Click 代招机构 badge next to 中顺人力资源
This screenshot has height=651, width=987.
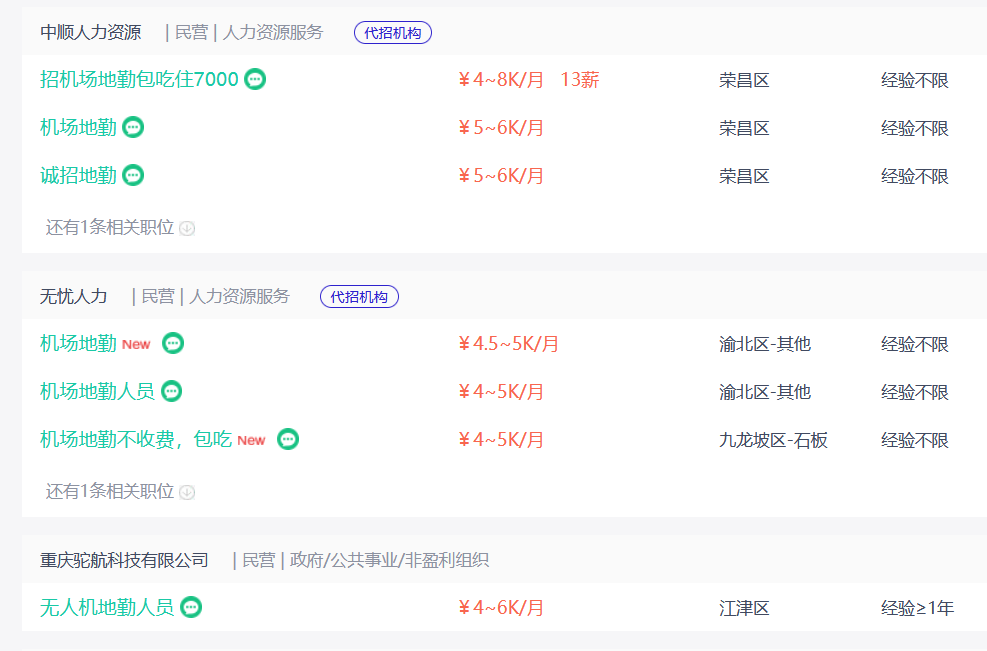393,33
